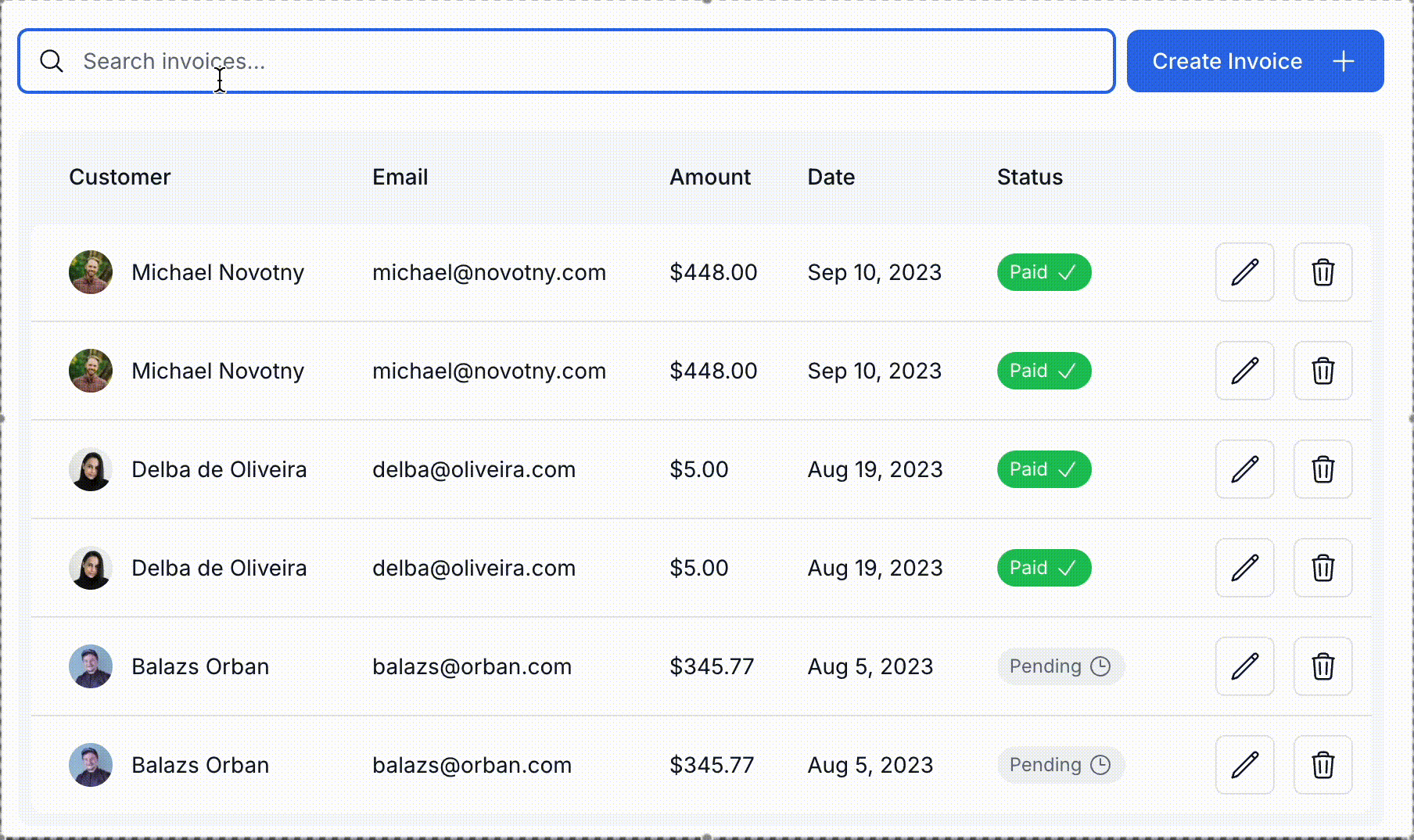Edit the first Balazs Orban invoice
This screenshot has height=840, width=1414.
coord(1244,666)
